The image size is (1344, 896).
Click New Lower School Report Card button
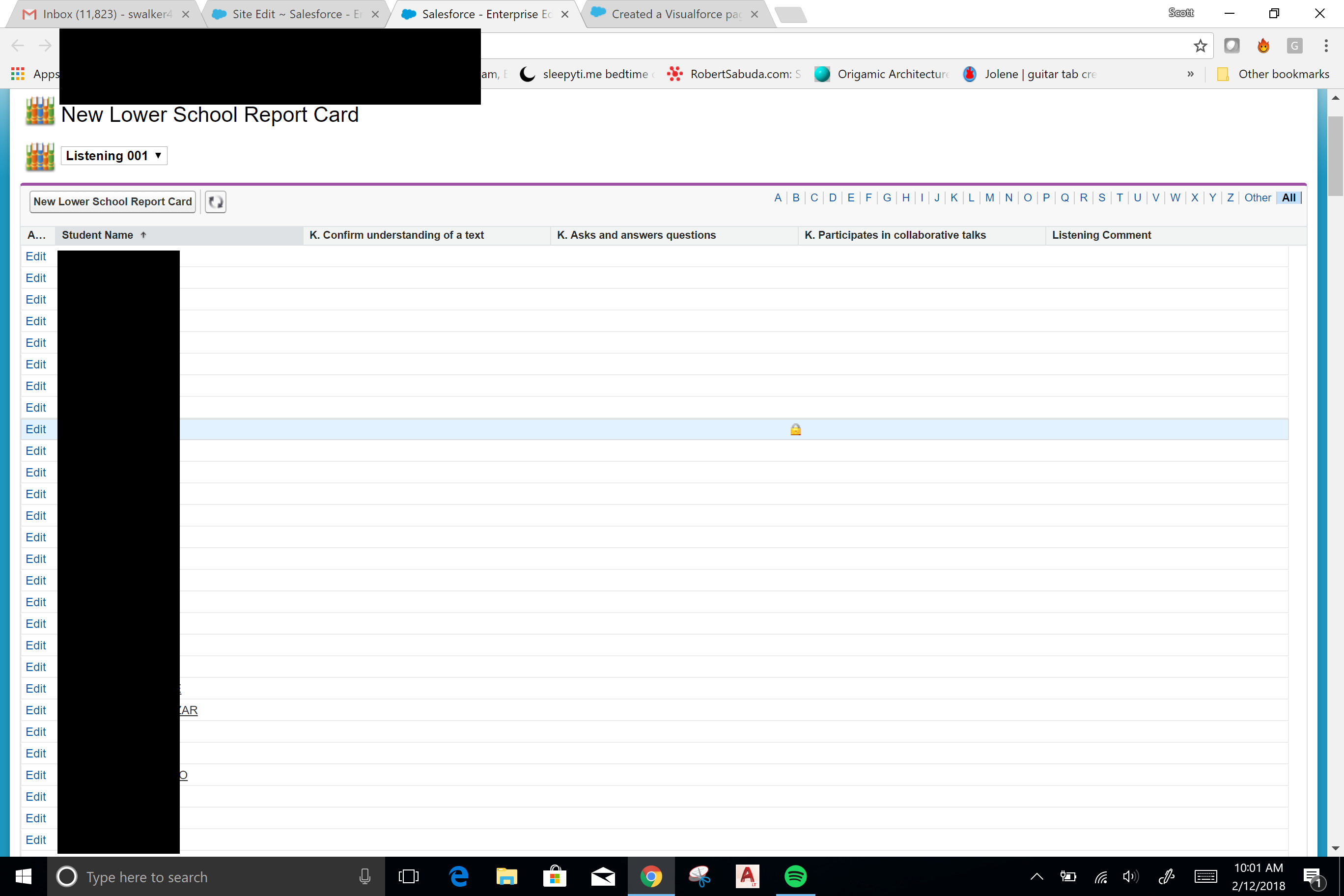coord(112,202)
